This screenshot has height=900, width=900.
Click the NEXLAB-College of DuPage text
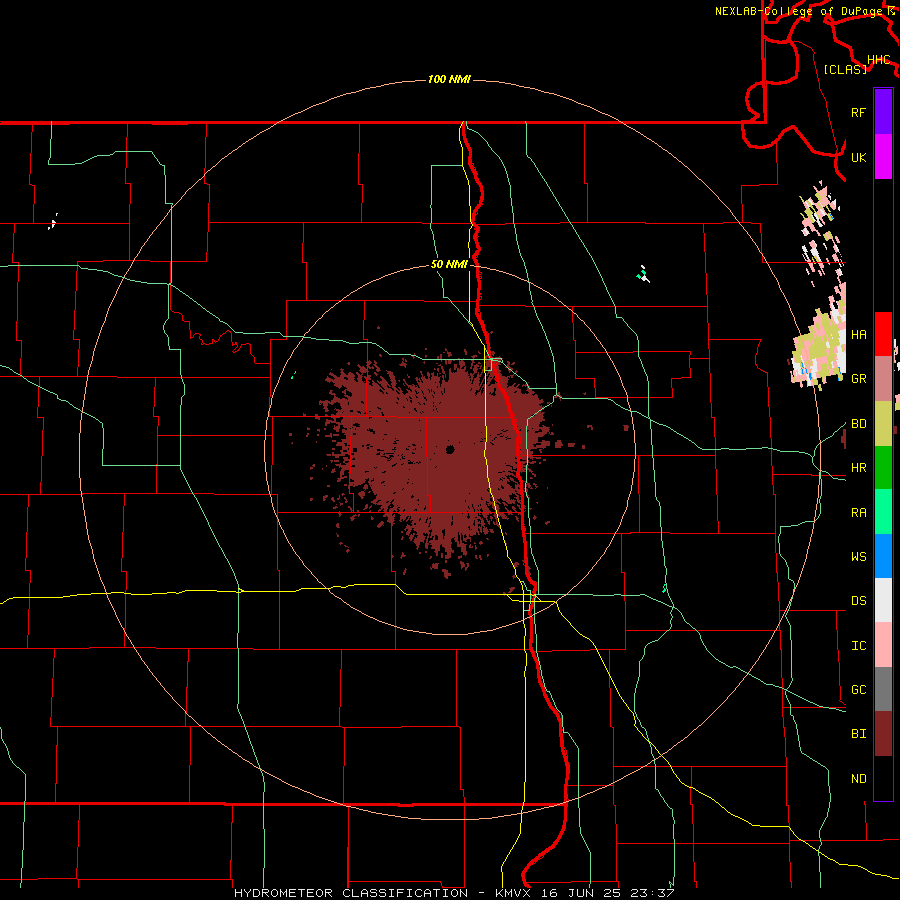pyautogui.click(x=801, y=11)
